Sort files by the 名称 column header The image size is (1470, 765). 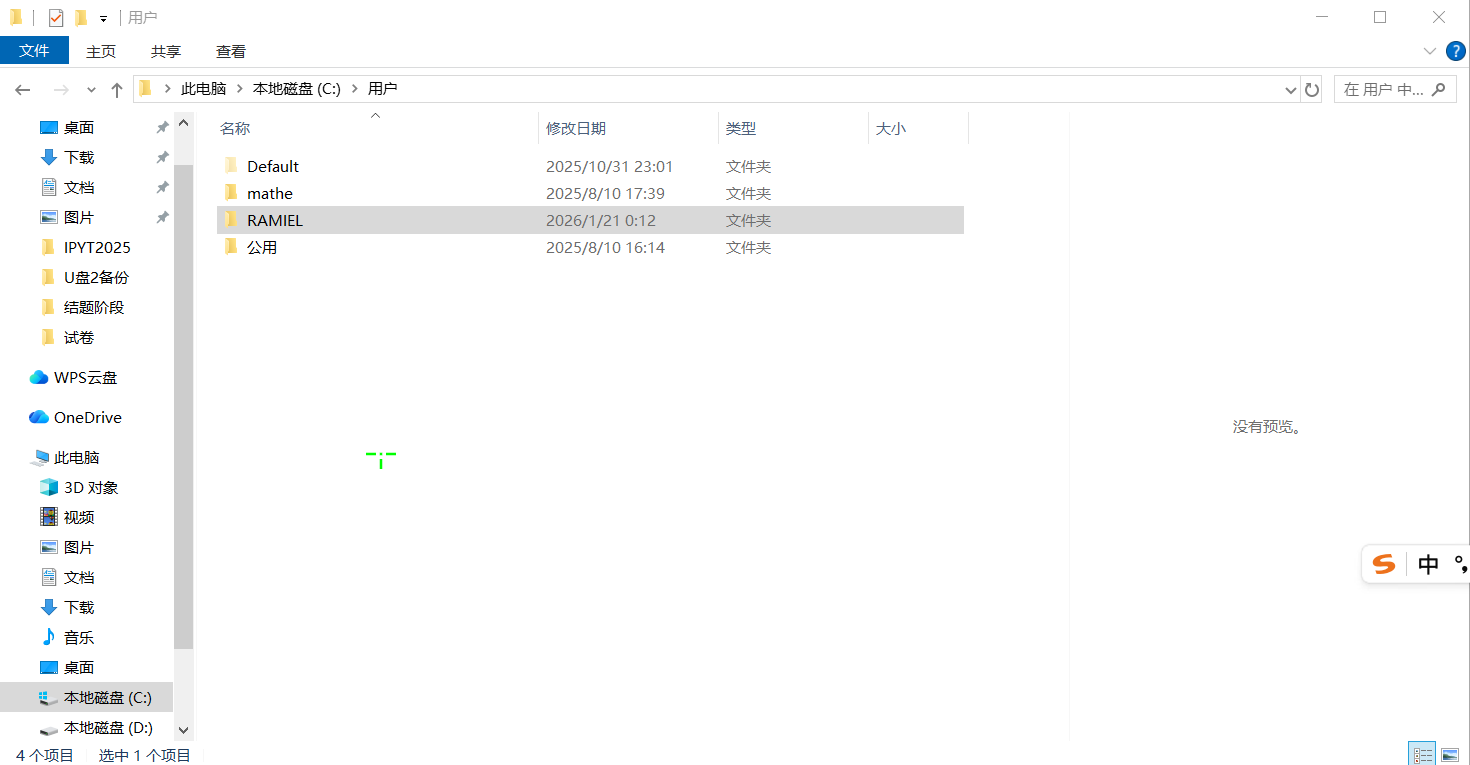click(x=377, y=128)
